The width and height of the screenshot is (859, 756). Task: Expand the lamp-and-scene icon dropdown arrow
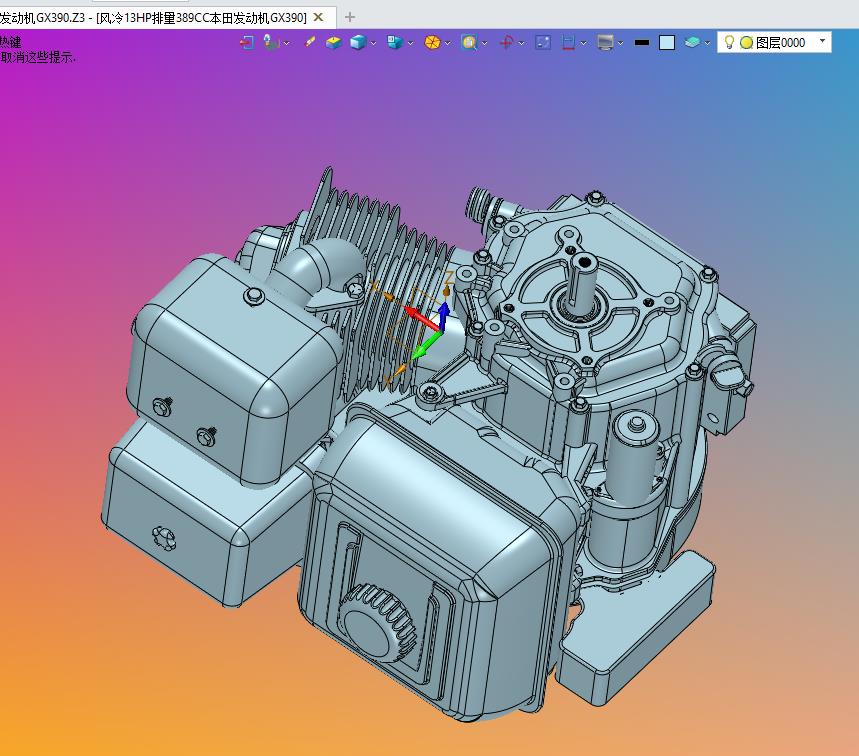point(287,43)
